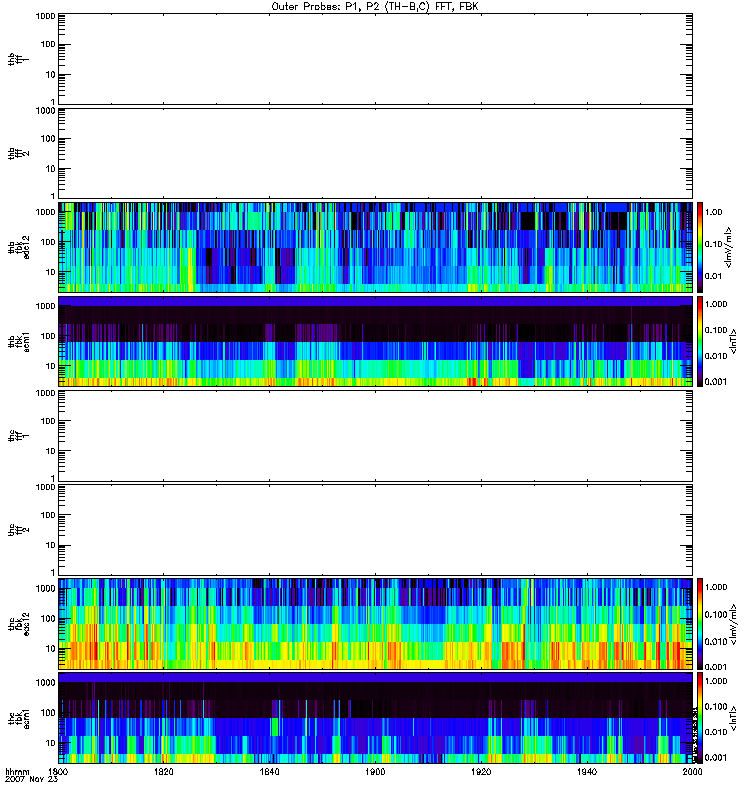Screen dimensions: 750x800
Task: Click the color bar beside thb scm1 spectrogram
Action: click(701, 341)
